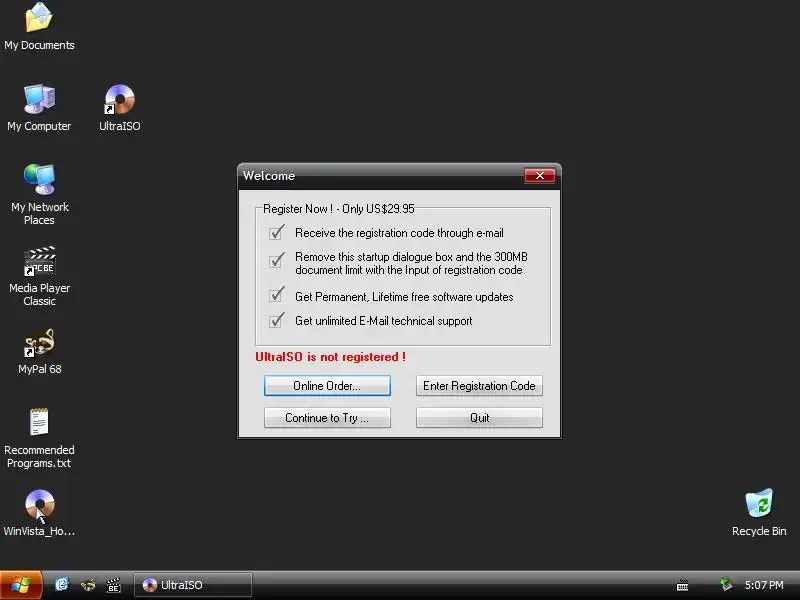
Task: Select the Media Player Classic shortcut
Action: 39,276
